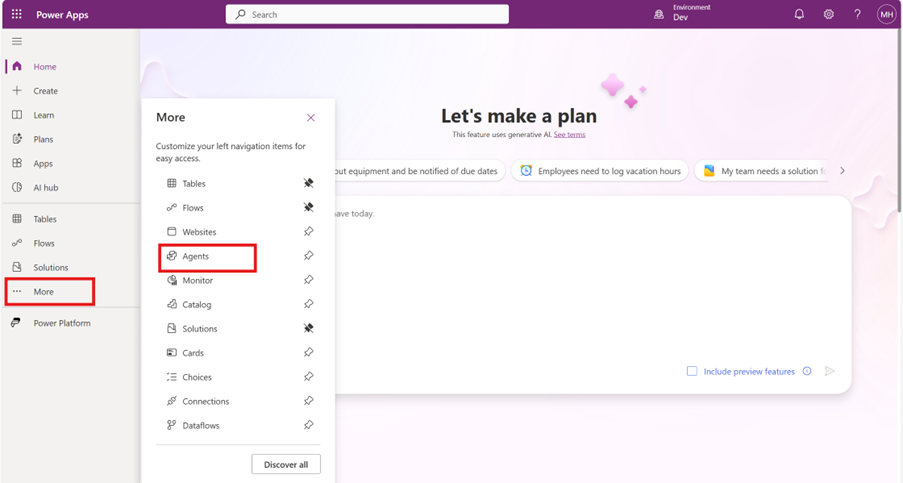Show next suggestion prompts with chevron

[x=842, y=171]
